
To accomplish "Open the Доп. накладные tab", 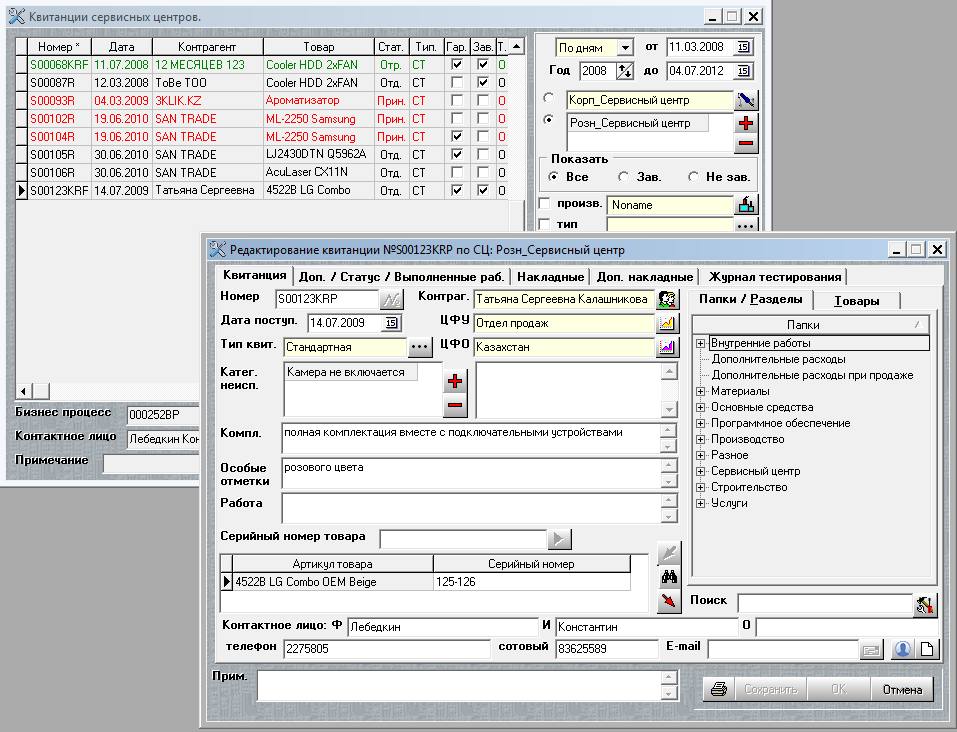I will coord(645,277).
